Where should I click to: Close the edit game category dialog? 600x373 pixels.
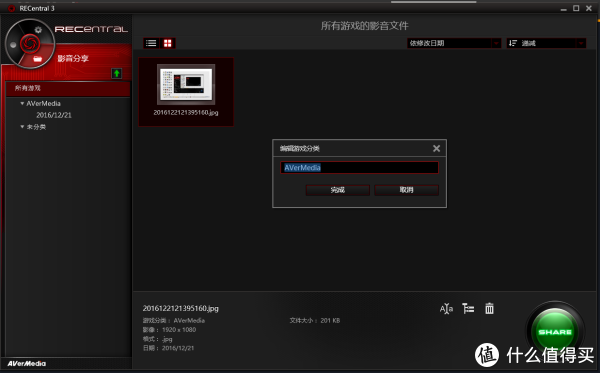point(436,148)
